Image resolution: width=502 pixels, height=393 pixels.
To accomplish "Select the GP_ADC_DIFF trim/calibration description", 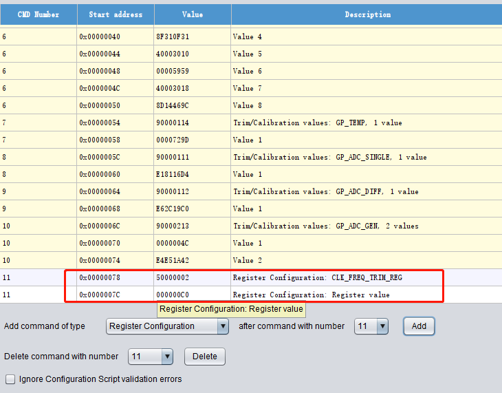I will tap(366, 192).
